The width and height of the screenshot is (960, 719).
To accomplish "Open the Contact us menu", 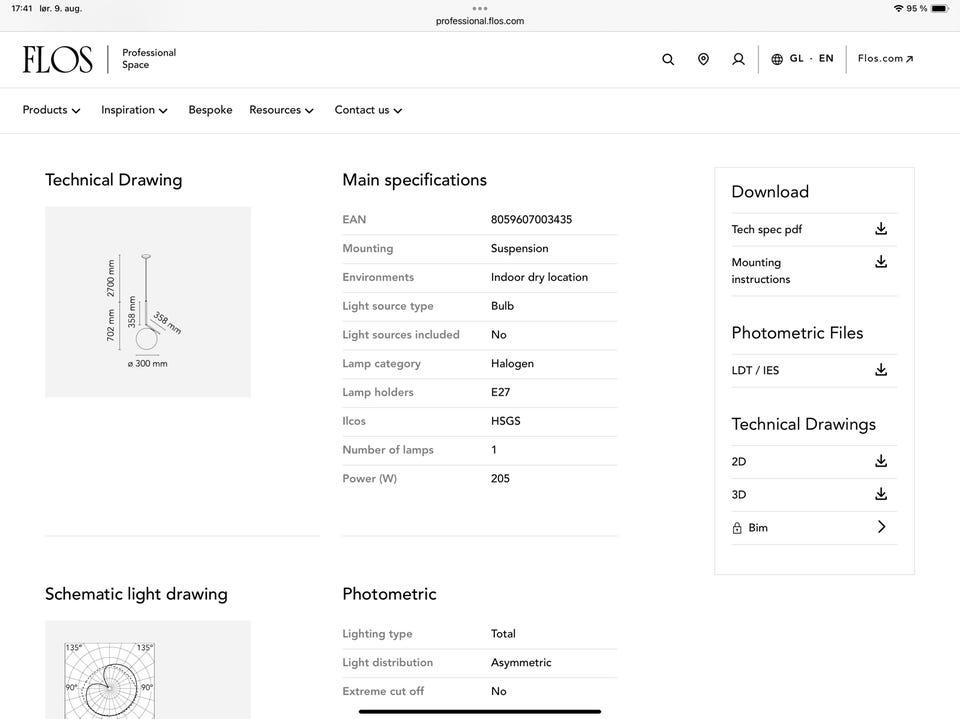I will (x=368, y=110).
